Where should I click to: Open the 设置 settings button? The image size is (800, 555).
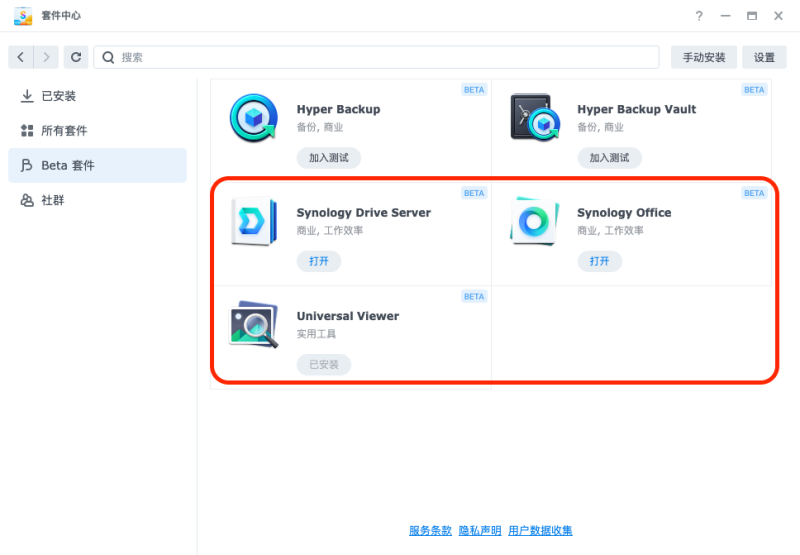click(764, 57)
